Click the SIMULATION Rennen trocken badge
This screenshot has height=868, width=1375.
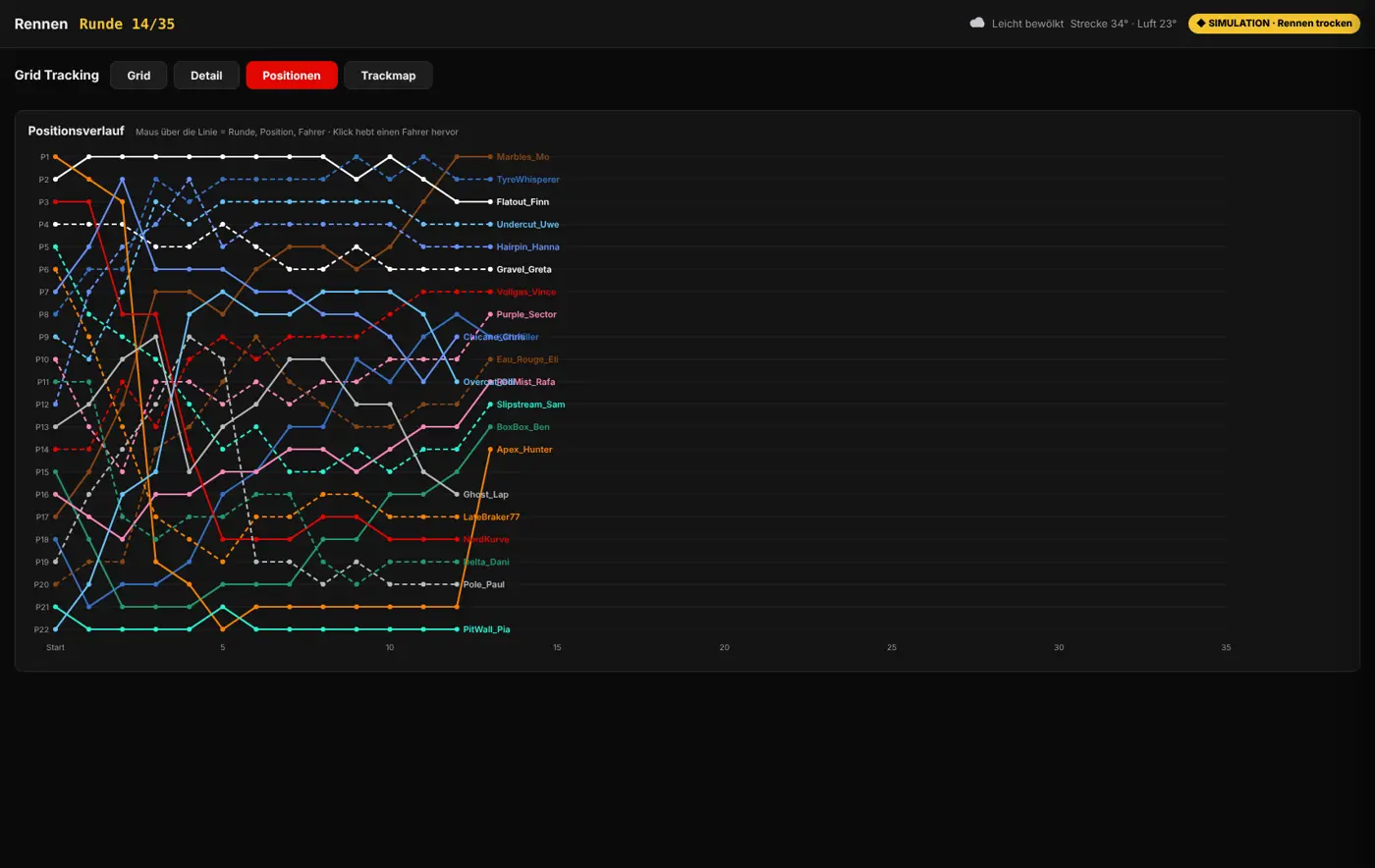(x=1274, y=24)
